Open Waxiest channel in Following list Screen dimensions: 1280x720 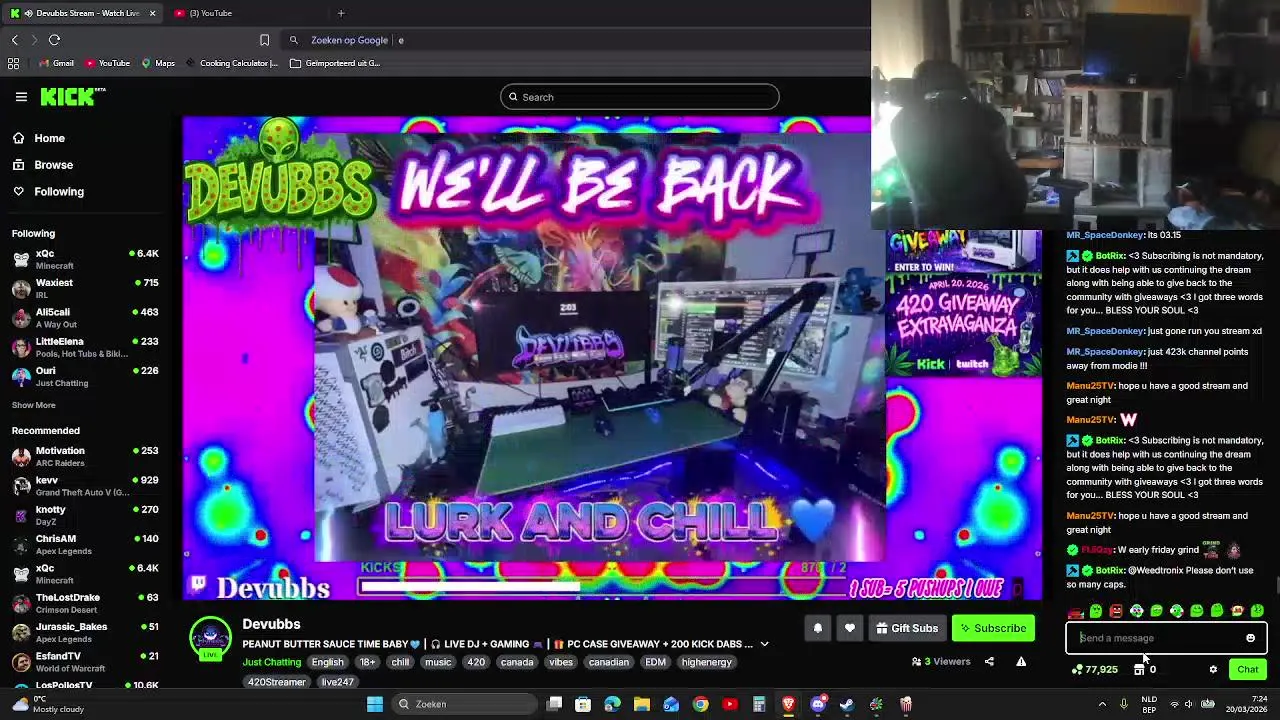85,289
